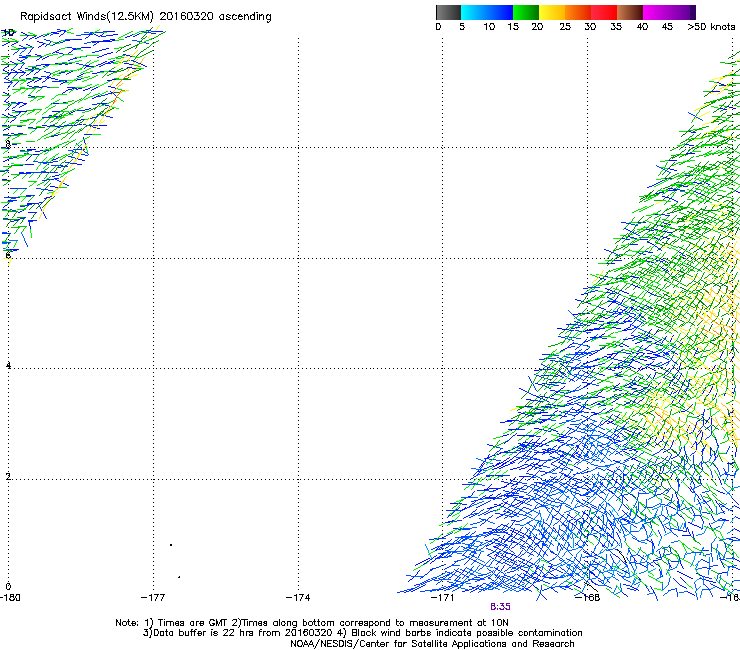740x650 pixels.
Task: Click the -168 longitude axis label
Action: coord(588,598)
